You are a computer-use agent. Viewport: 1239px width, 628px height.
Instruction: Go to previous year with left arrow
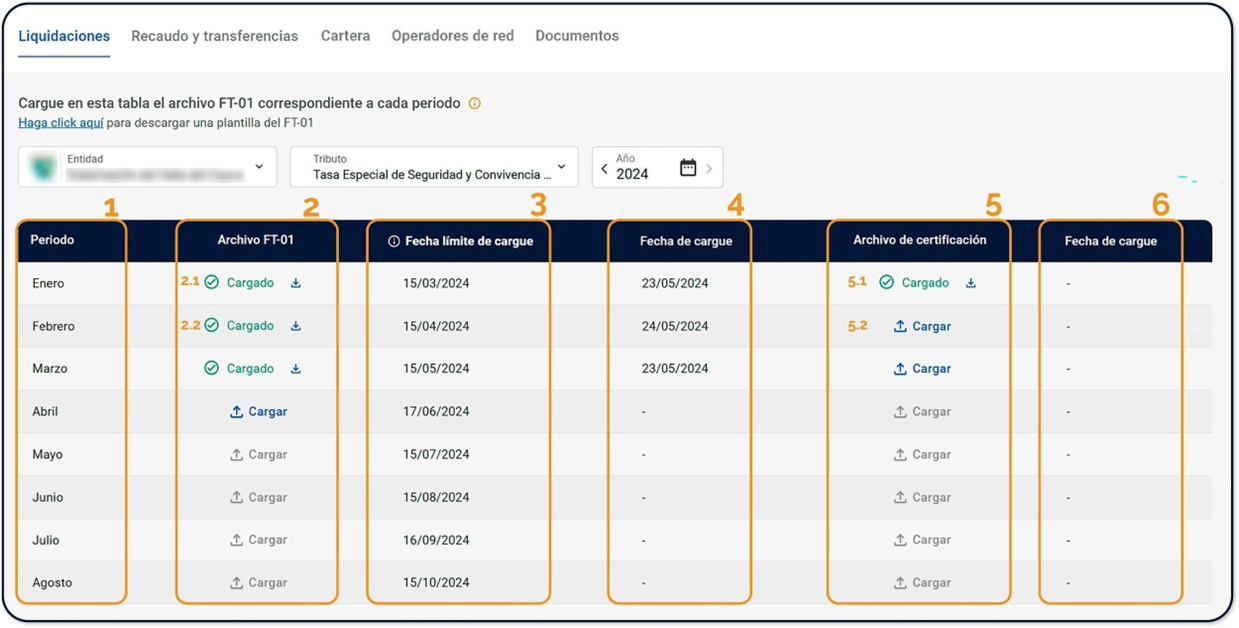[604, 169]
